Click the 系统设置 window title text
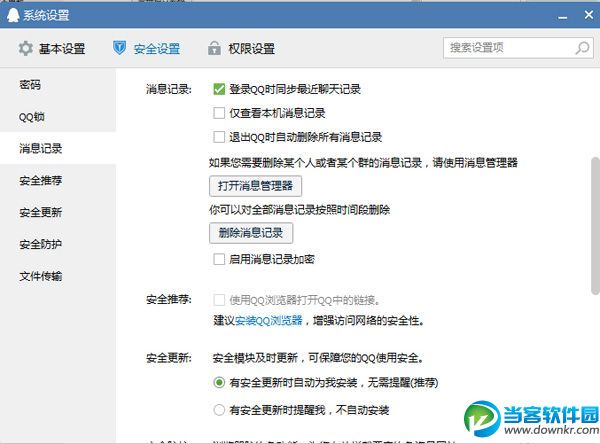600x444 pixels. point(46,15)
